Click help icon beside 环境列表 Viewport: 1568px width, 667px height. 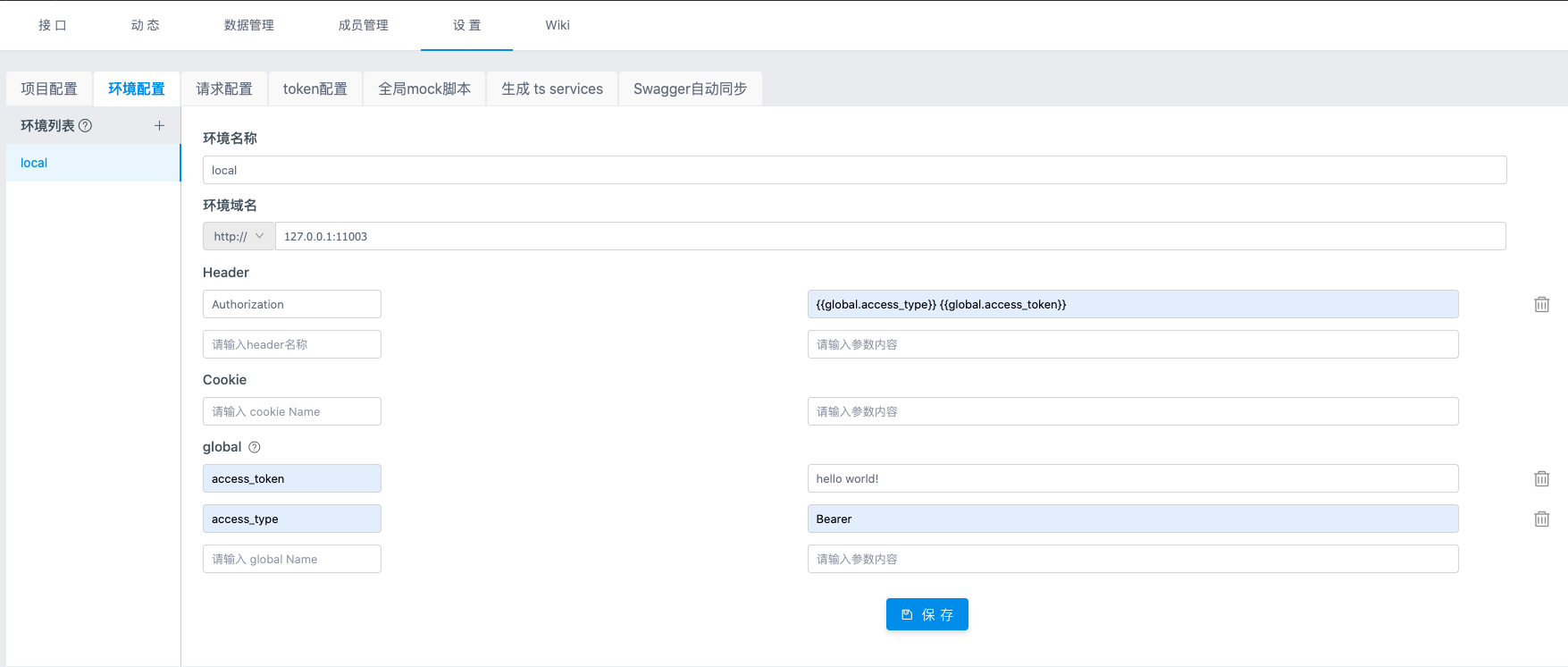(86, 126)
